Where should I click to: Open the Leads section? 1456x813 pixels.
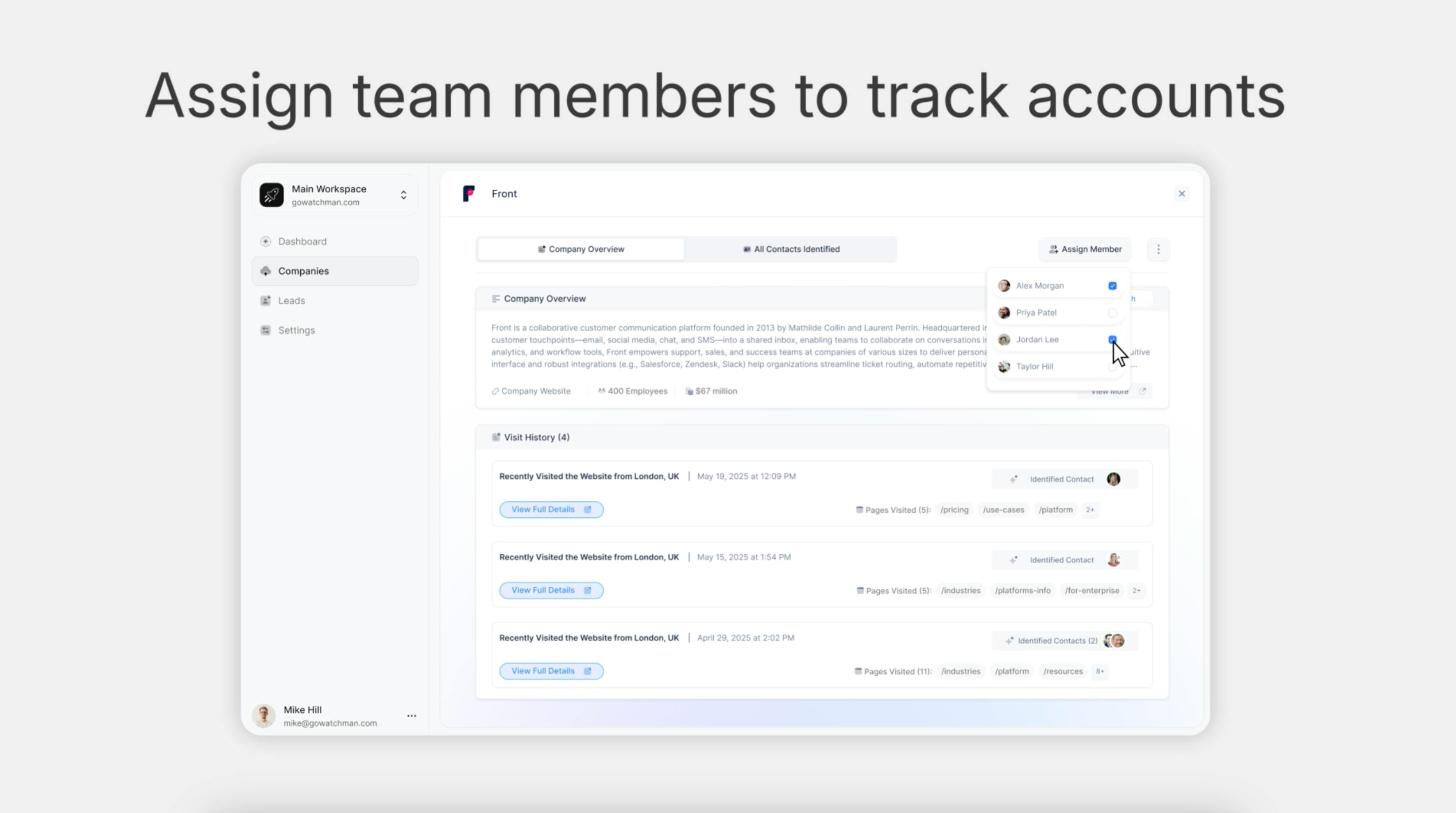[335, 301]
